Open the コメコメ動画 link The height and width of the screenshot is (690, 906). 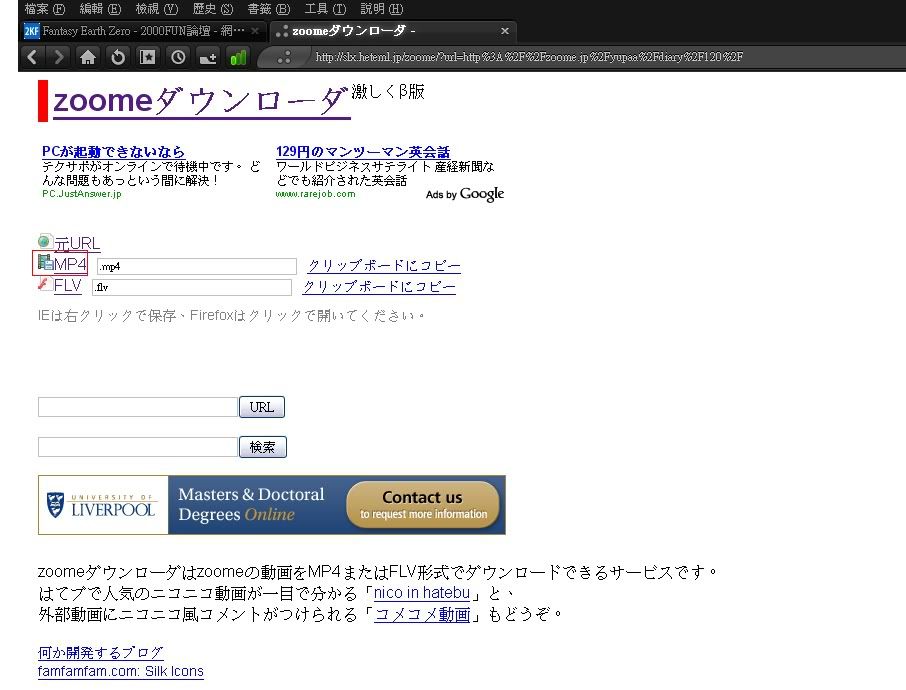point(422,614)
